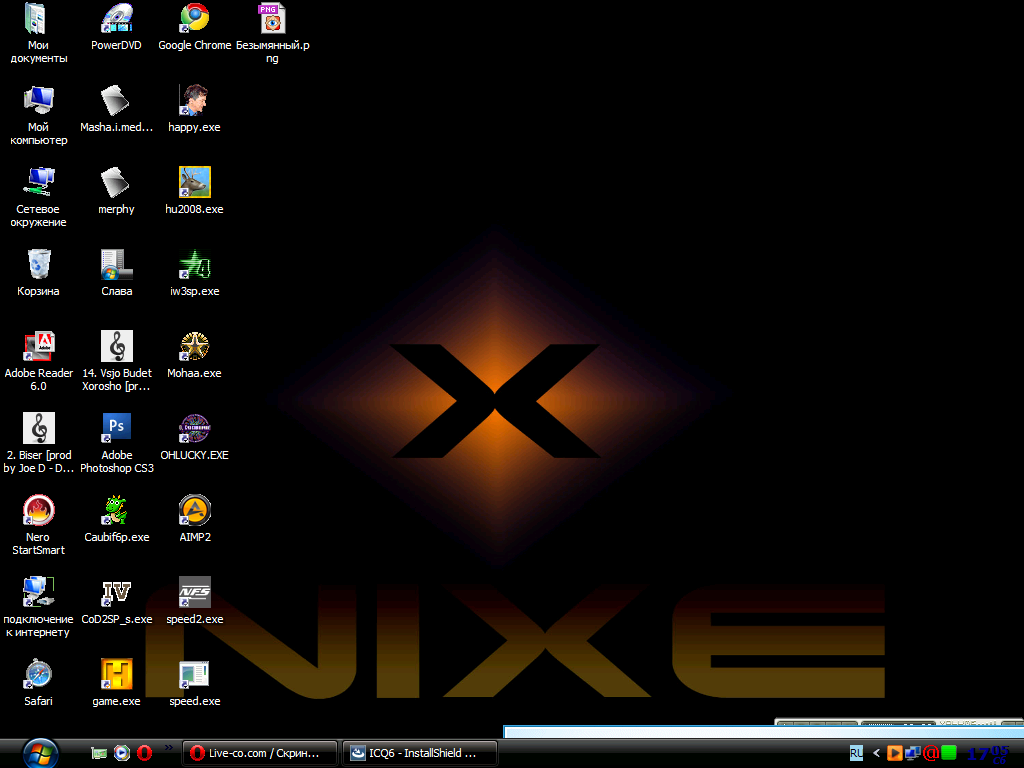Select the Safari browser shortcut
1024x768 pixels.
click(x=38, y=674)
